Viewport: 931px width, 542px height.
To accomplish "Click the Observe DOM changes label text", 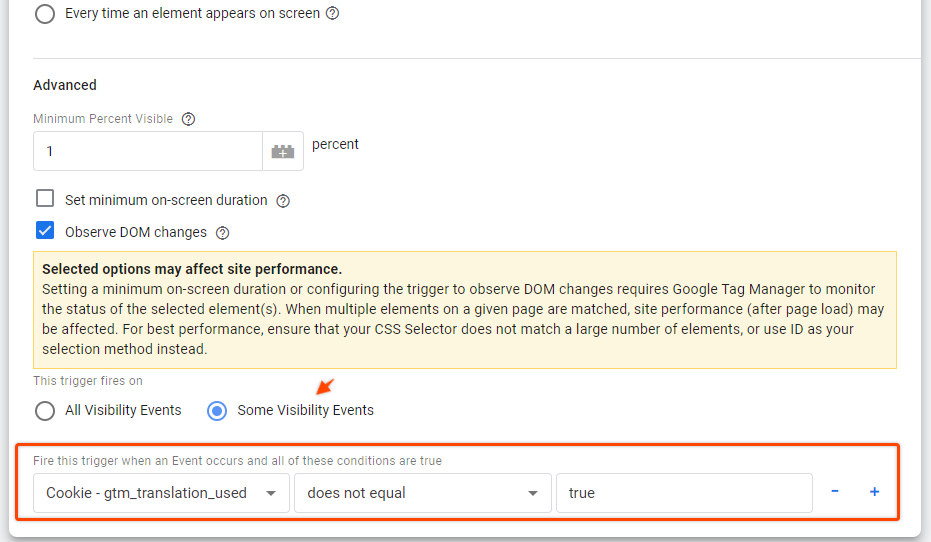I will tap(136, 232).
